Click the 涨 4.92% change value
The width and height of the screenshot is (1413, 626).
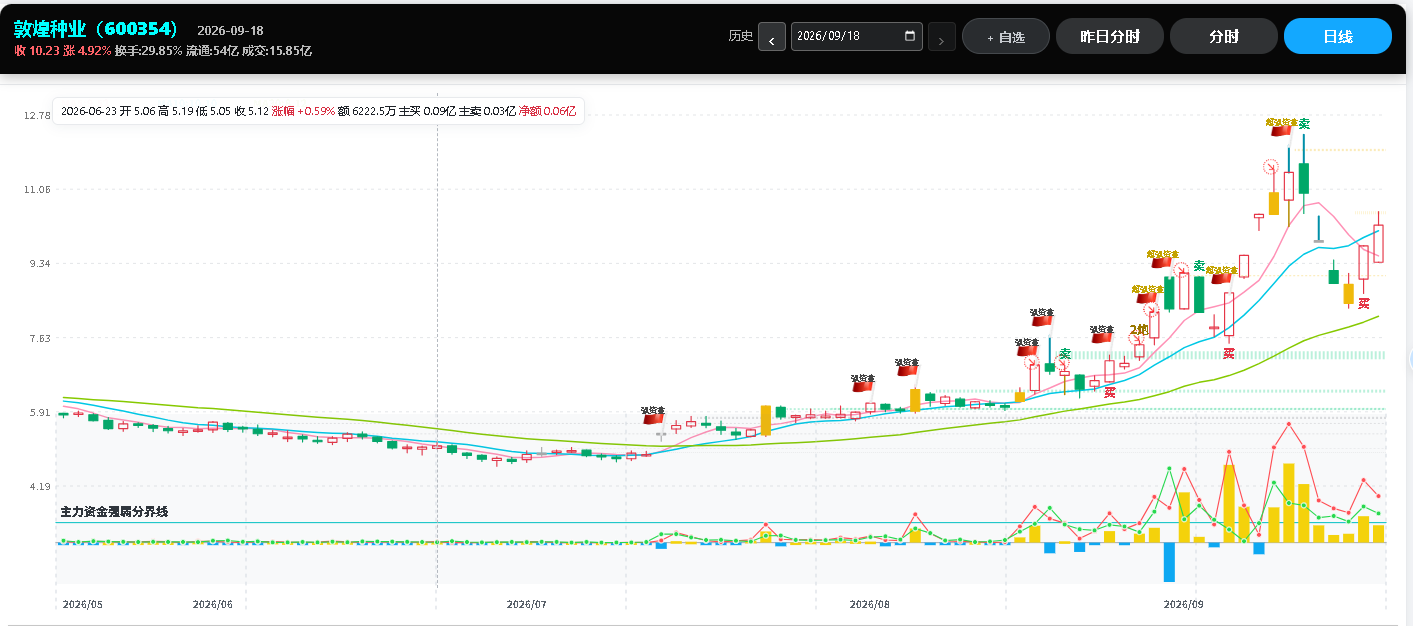(x=87, y=50)
